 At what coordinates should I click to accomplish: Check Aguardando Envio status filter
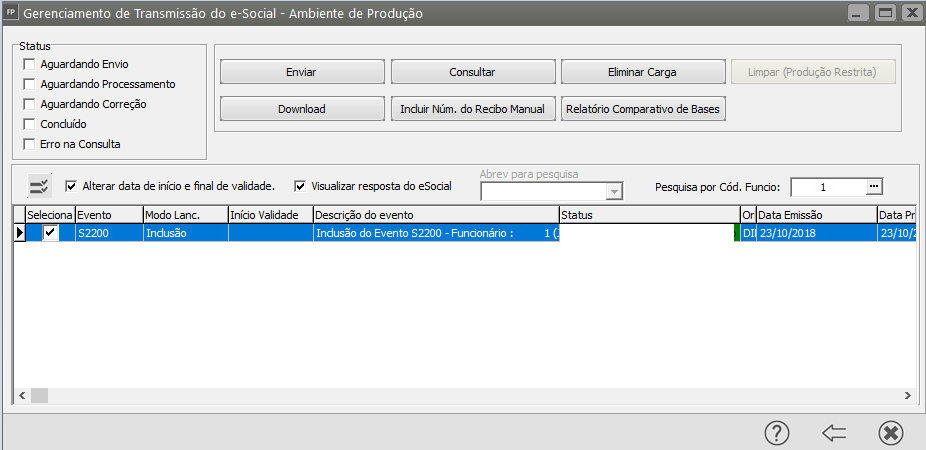[29, 64]
